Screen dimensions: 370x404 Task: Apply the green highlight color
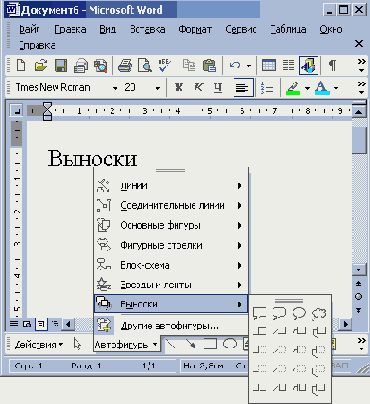point(293,88)
